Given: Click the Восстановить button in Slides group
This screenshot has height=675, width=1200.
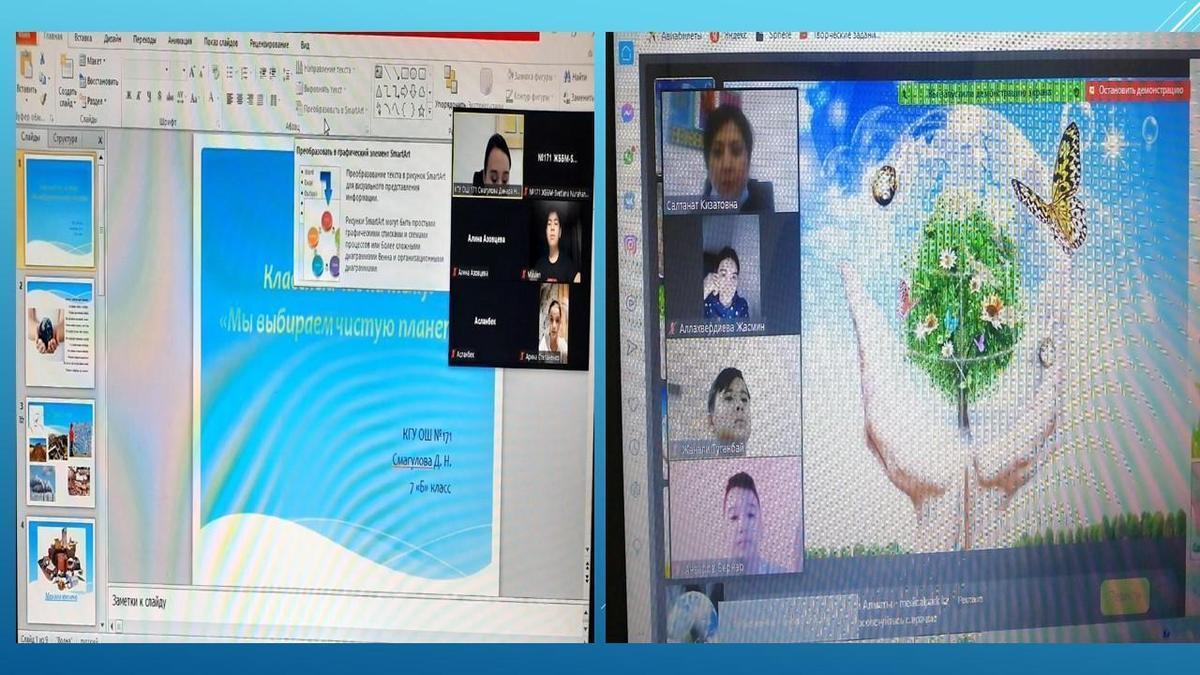Looking at the screenshot, I should pyautogui.click(x=102, y=81).
